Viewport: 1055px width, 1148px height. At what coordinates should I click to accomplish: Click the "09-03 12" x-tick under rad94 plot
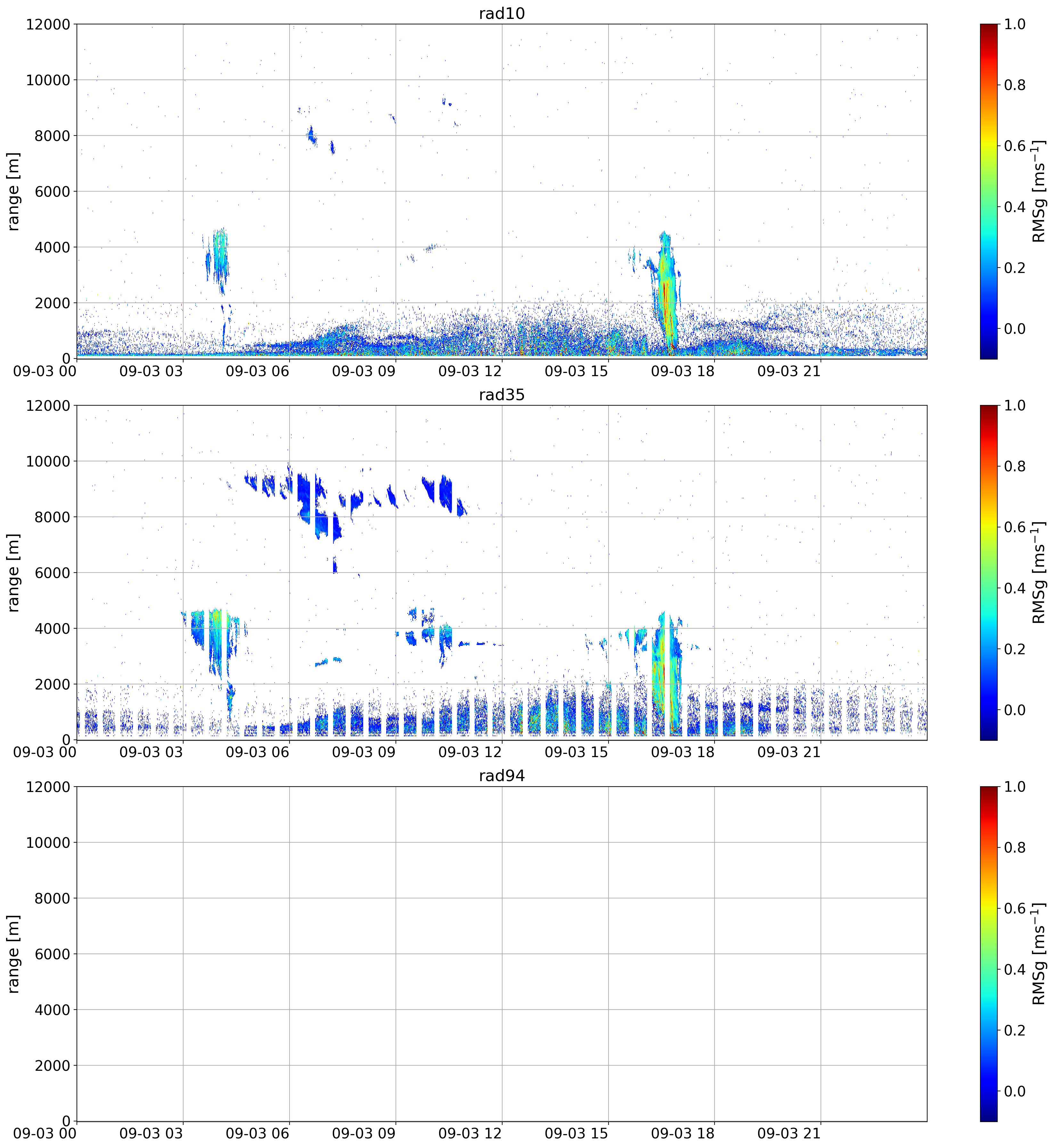pos(470,1133)
